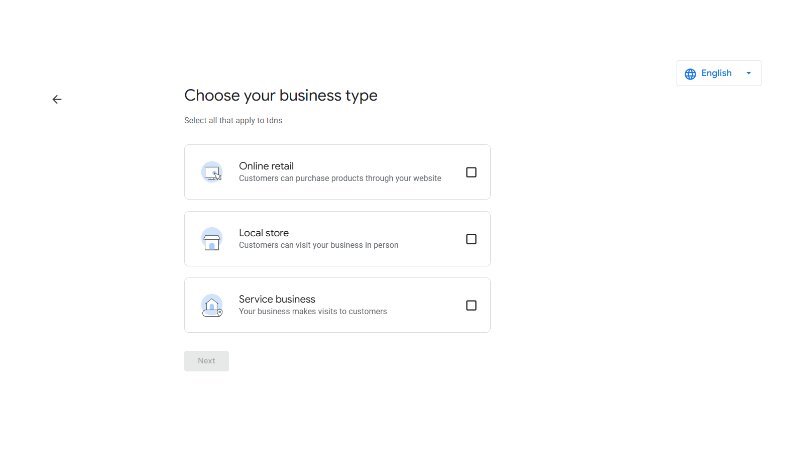Screen dimensions: 800x450
Task: Click the Local store storefront icon
Action: pos(212,239)
